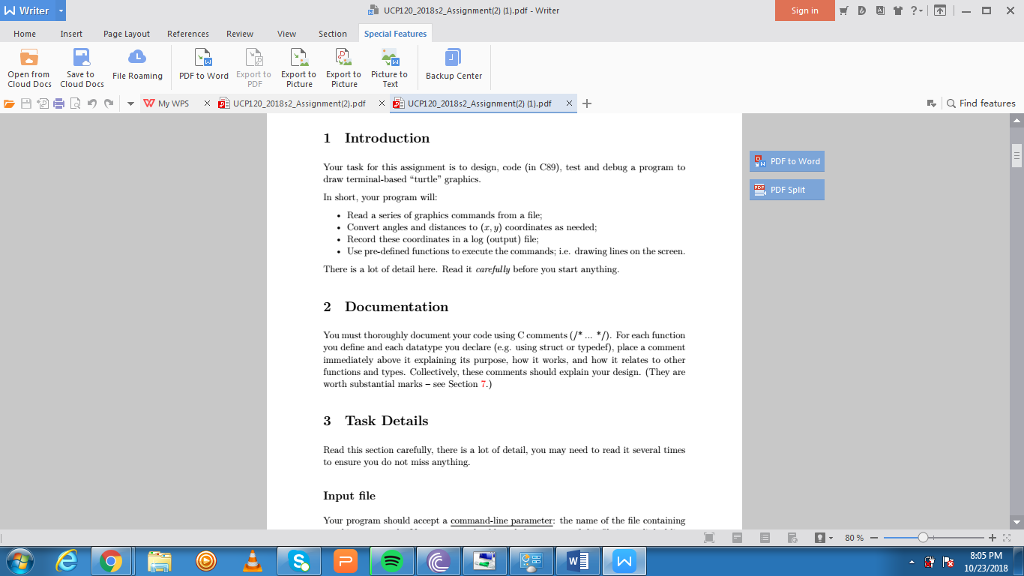1024x576 pixels.
Task: Open the Export to Picture tool
Action: [298, 66]
